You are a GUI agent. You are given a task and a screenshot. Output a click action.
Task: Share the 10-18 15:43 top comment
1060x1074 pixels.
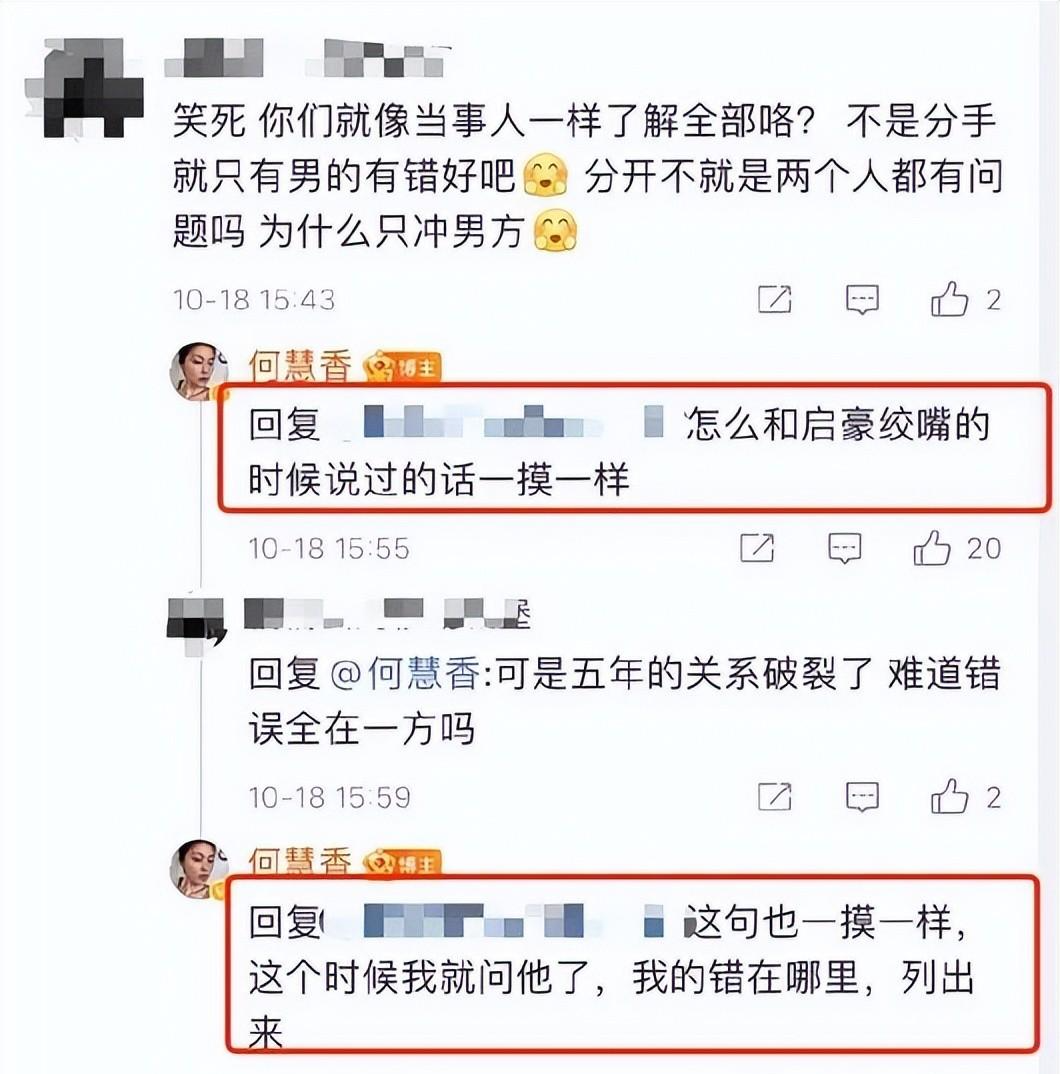(774, 299)
